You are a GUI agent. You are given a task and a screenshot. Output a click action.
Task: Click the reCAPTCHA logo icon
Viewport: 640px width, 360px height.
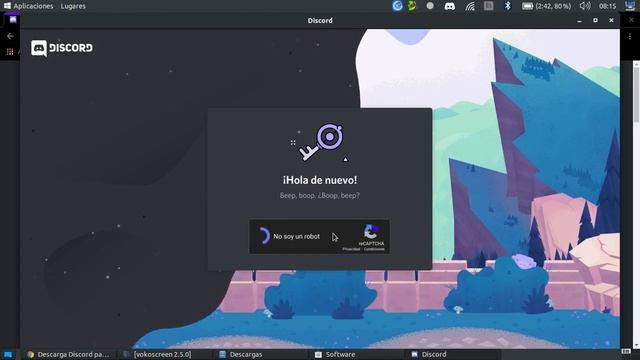pos(371,232)
